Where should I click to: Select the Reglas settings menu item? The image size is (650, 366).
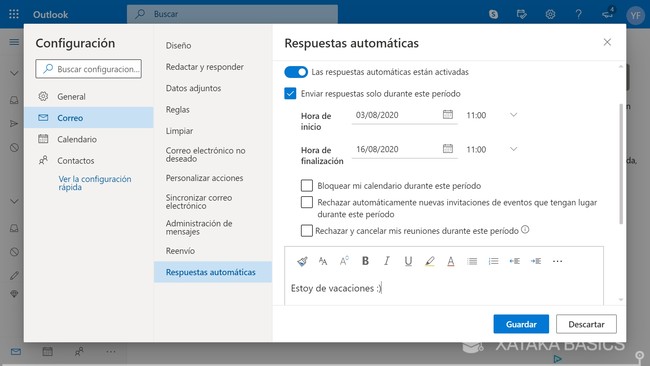coord(177,109)
